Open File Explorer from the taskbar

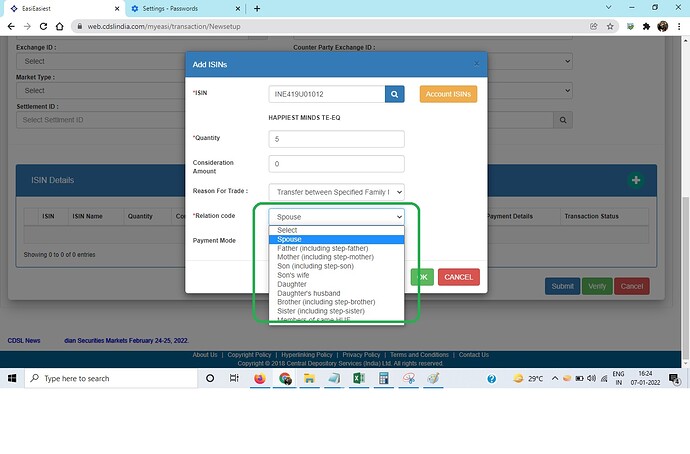(x=309, y=378)
